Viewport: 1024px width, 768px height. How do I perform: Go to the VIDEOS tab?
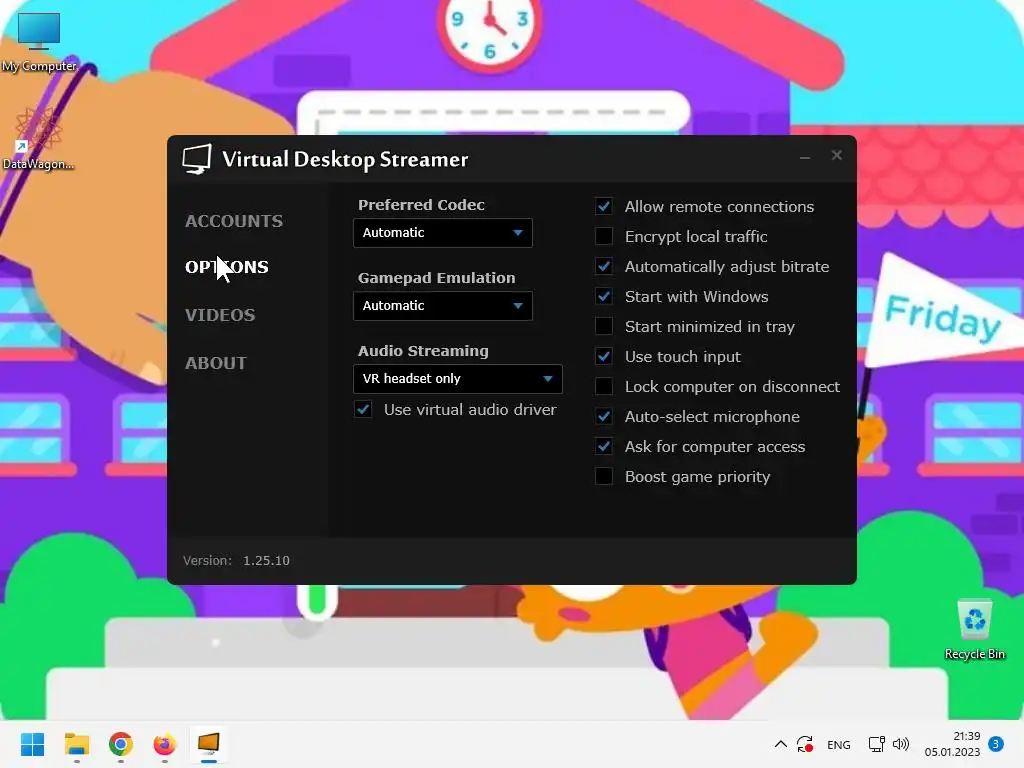(220, 315)
